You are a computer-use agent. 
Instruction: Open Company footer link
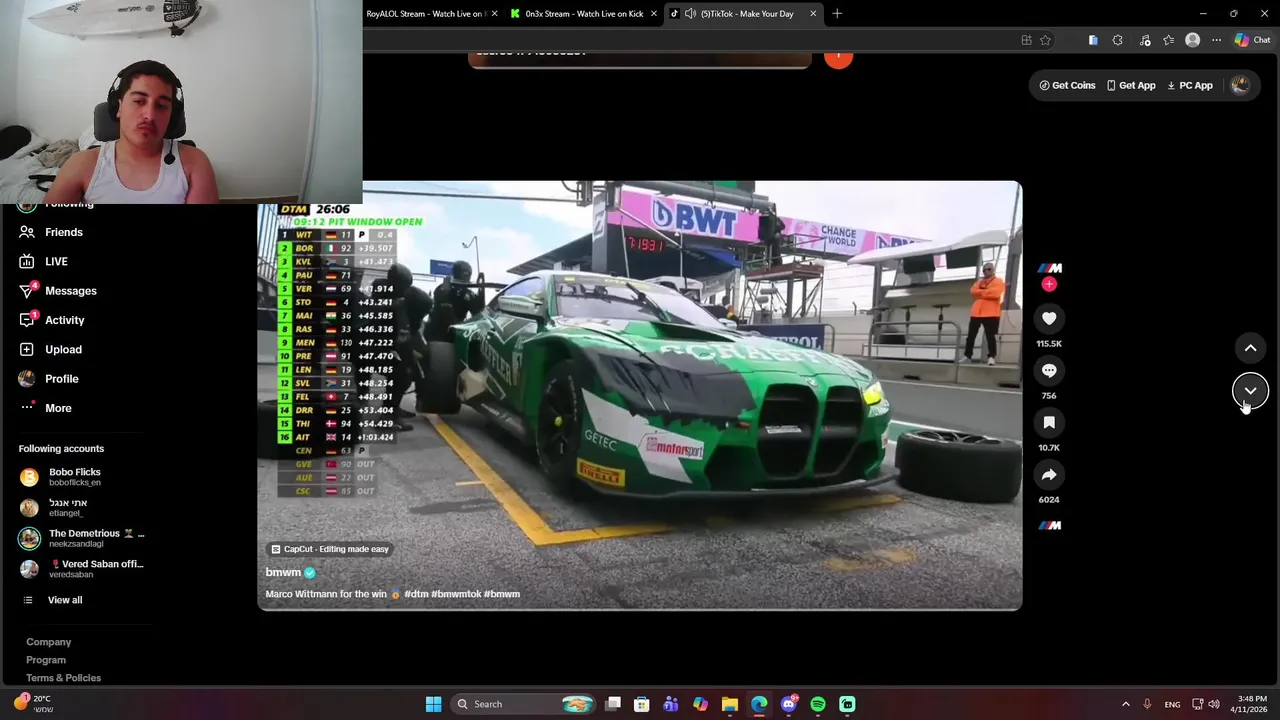pos(48,642)
